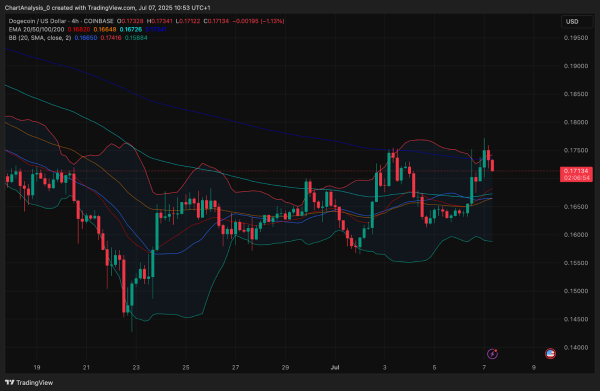Click the EMA 20/50/100/200 indicator label
Screen dimensions: 600x391
tap(36, 29)
